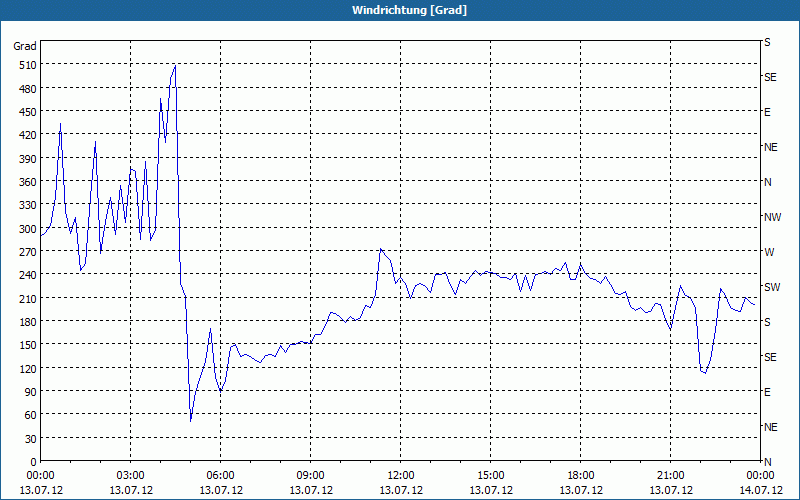Select the 09:00 time label
Viewport: 800px width, 500px height.
[x=311, y=476]
